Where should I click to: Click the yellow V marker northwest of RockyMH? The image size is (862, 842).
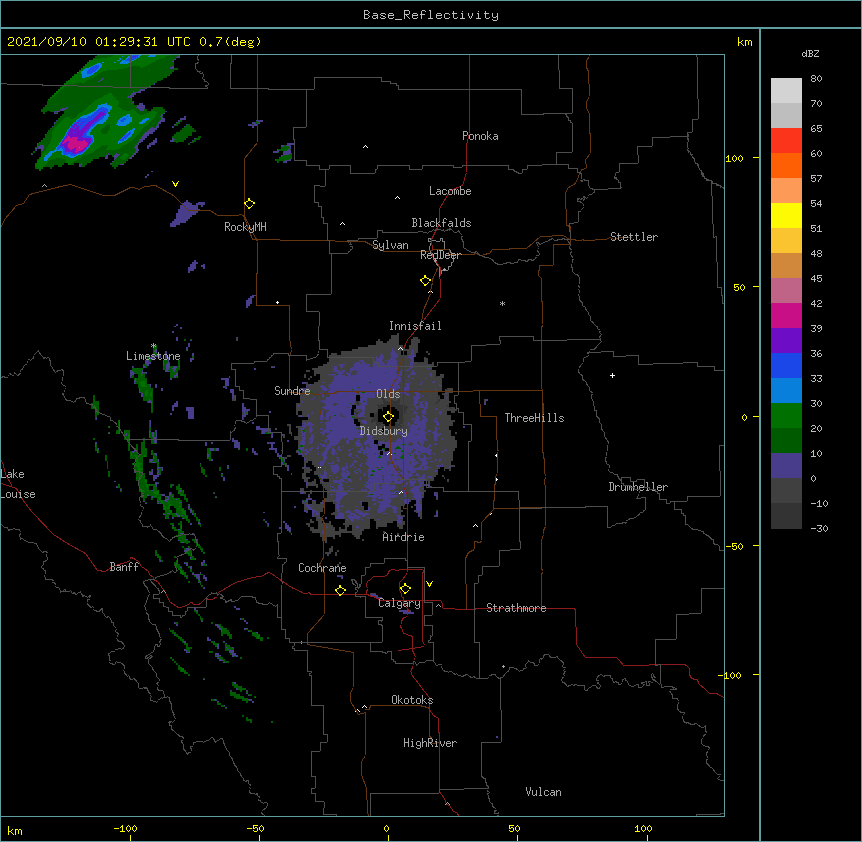click(175, 184)
